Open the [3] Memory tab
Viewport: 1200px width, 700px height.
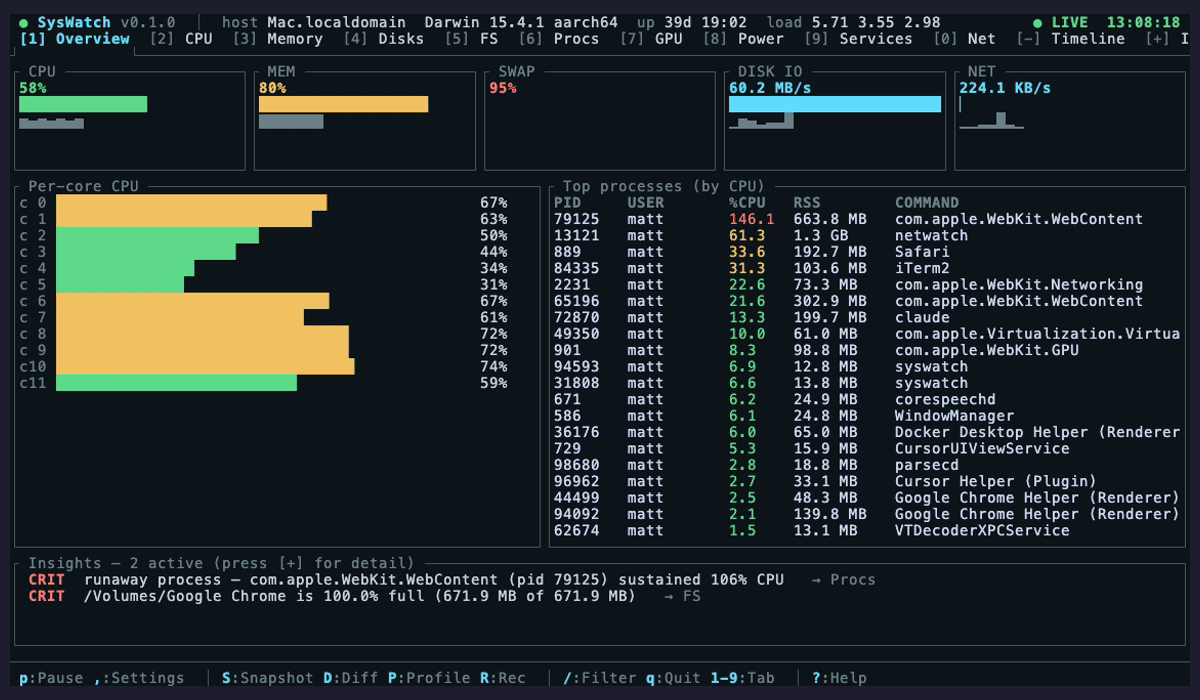tap(278, 39)
